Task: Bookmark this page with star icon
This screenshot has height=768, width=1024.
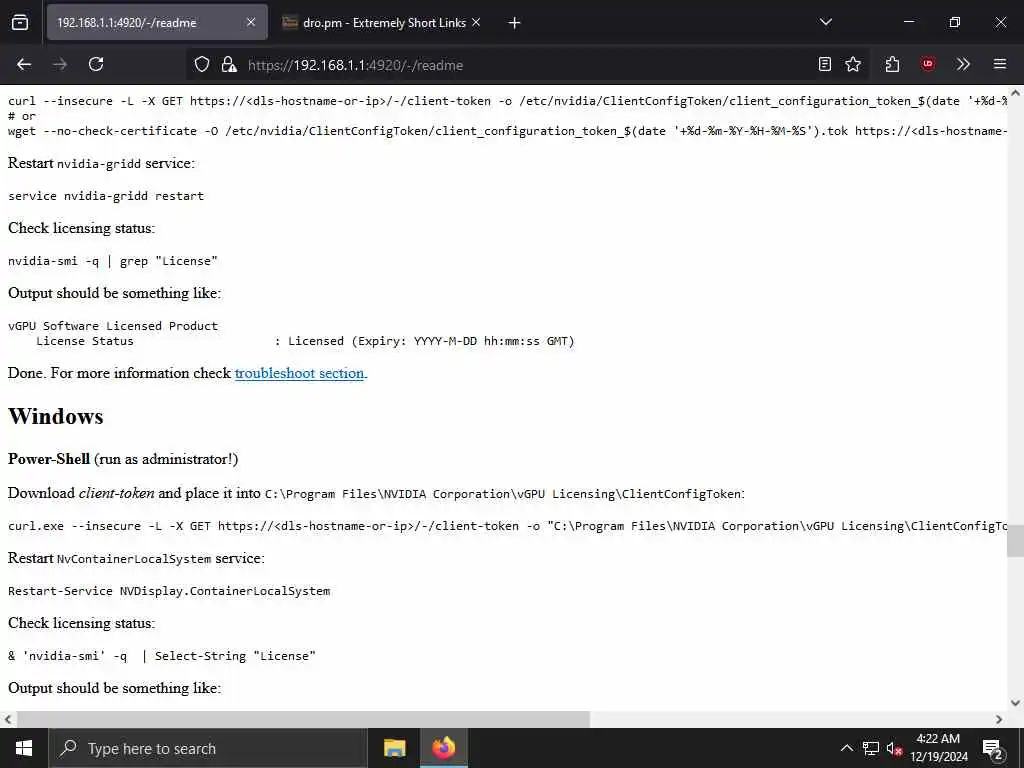Action: coord(853,64)
